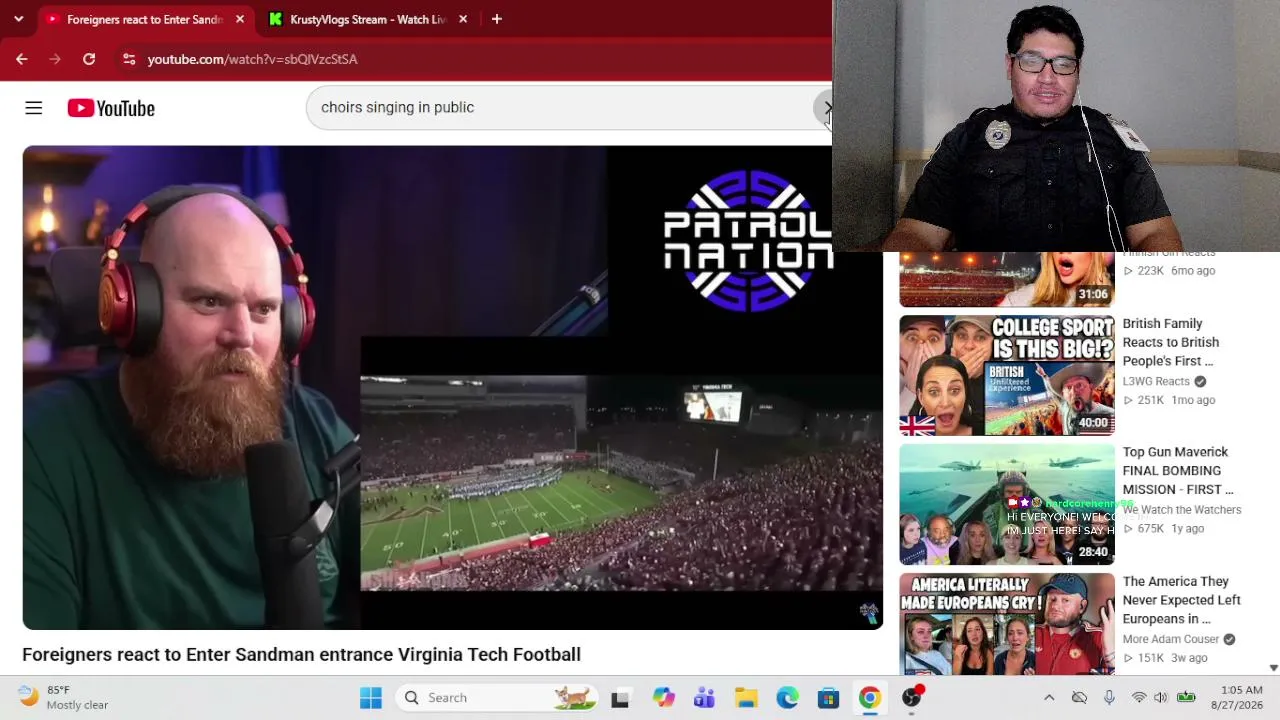This screenshot has width=1280, height=720.
Task: Open The America They Never Expected title
Action: click(x=1181, y=600)
